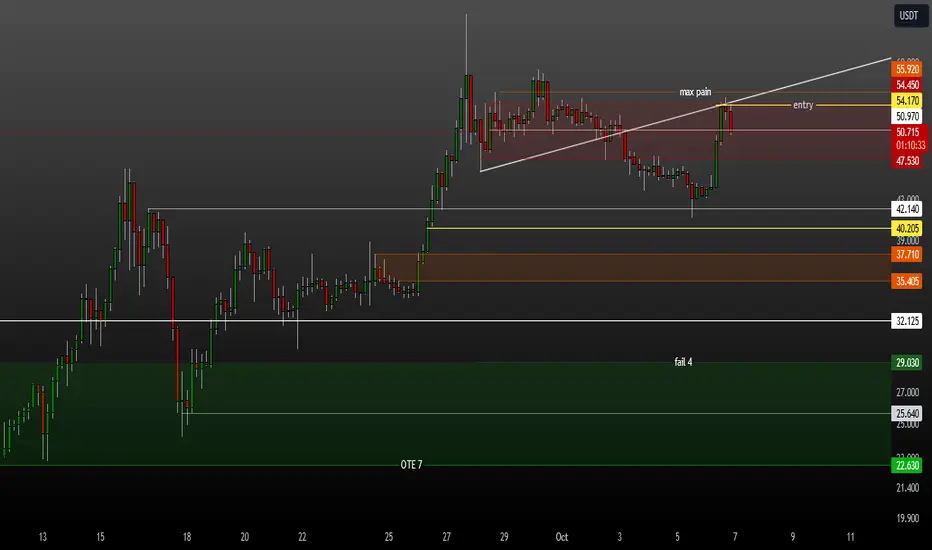The width and height of the screenshot is (932, 550).
Task: Click date 13 on time axis
Action: click(x=42, y=537)
